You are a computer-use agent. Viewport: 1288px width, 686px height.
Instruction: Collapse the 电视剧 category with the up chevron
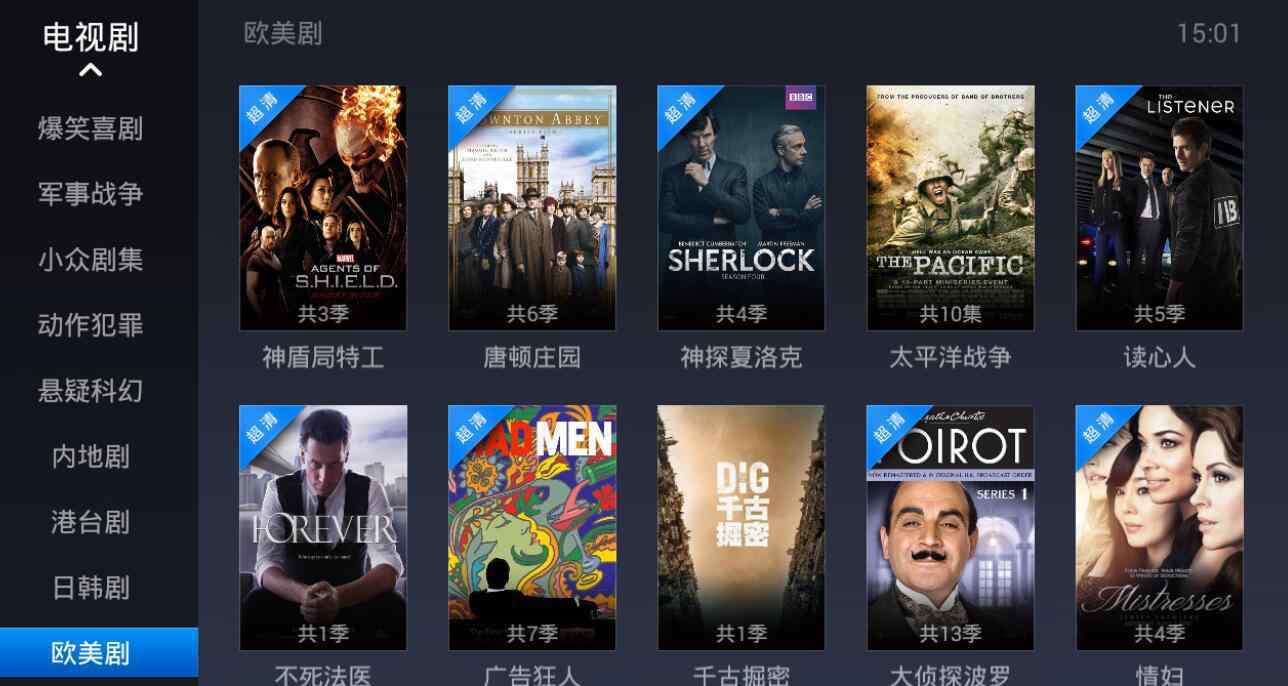[90, 71]
